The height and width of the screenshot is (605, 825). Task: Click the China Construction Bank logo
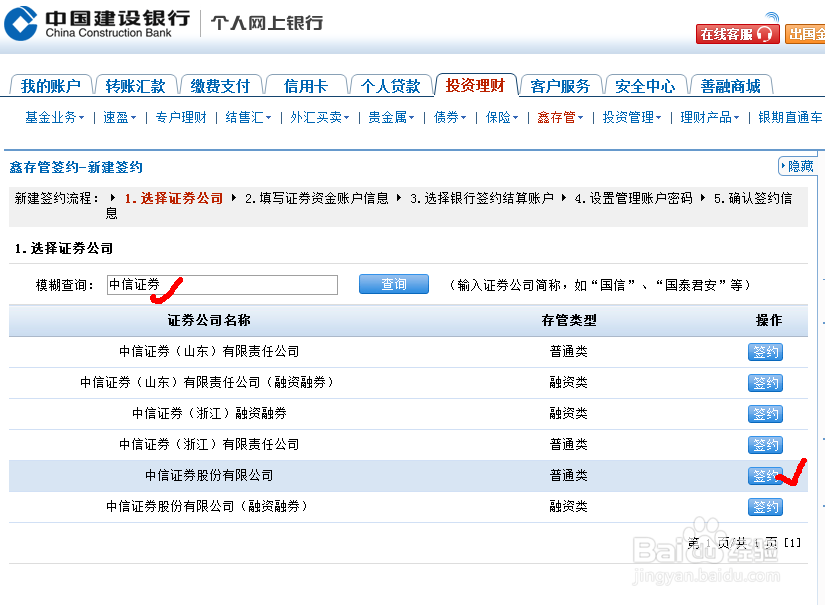pyautogui.click(x=97, y=24)
